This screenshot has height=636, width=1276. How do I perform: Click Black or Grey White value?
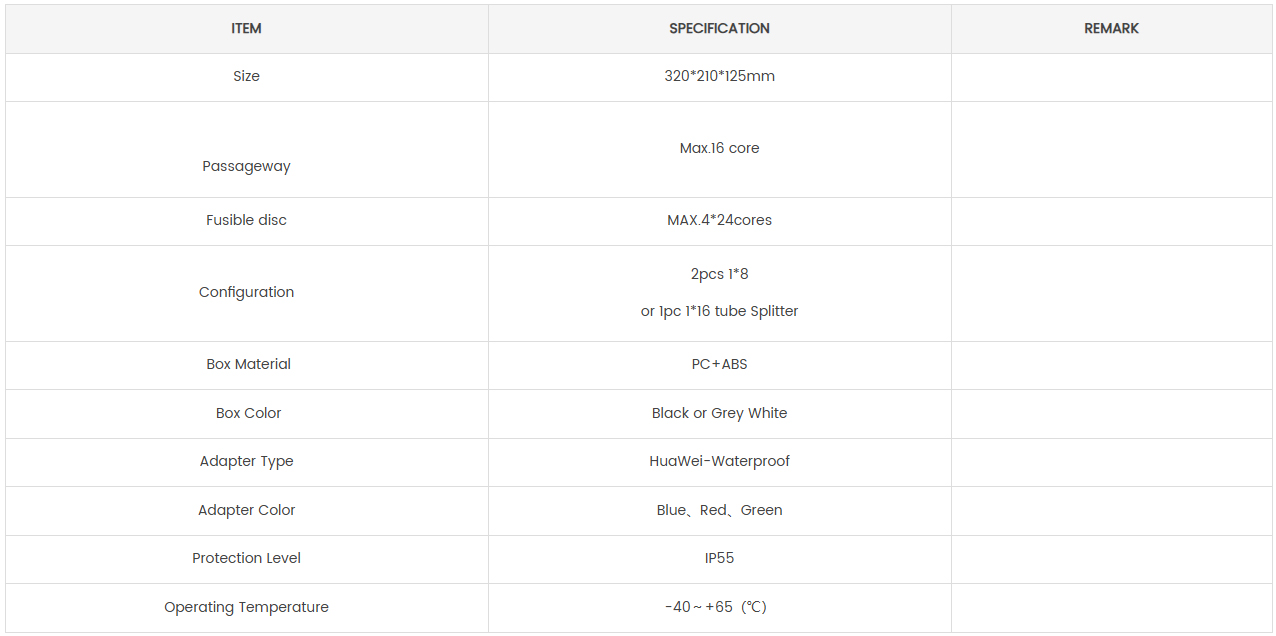click(719, 413)
